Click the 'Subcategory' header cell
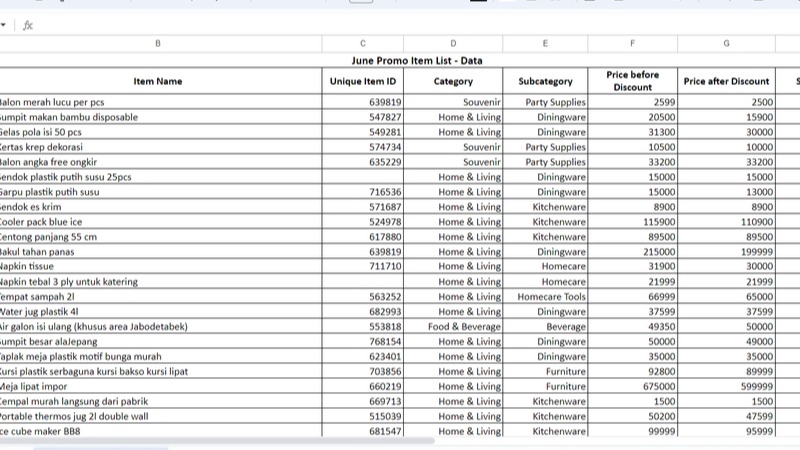 click(545, 81)
